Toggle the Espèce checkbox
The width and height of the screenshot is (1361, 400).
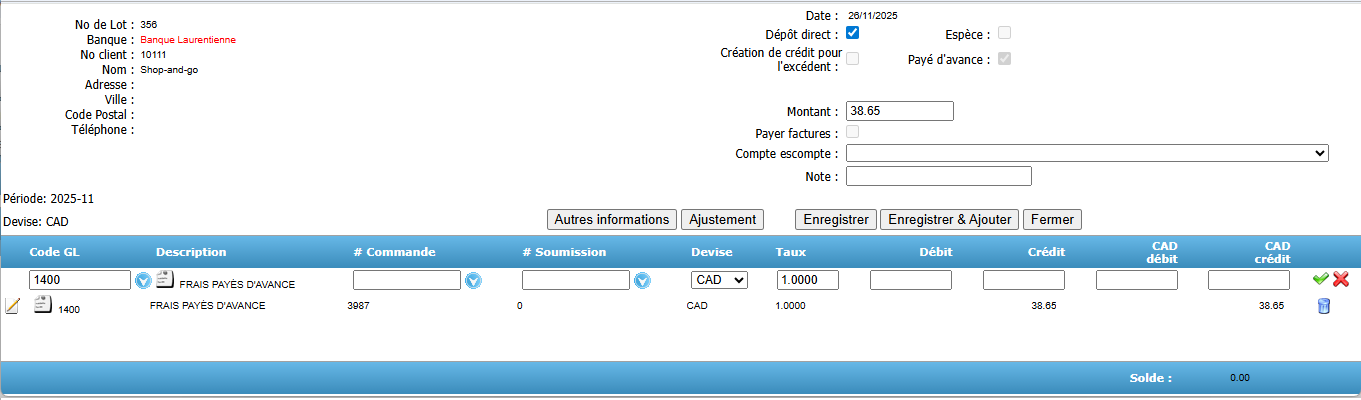coord(1004,33)
